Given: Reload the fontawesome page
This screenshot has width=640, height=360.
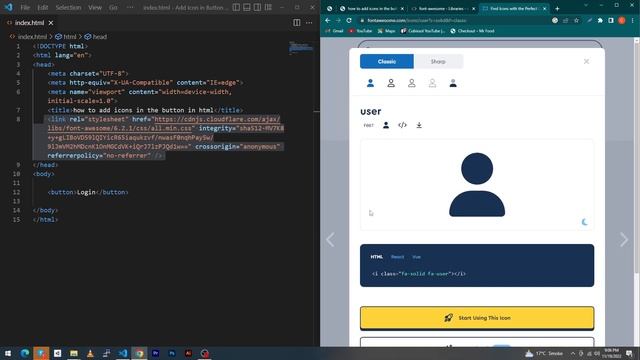Looking at the screenshot, I should (349, 20).
